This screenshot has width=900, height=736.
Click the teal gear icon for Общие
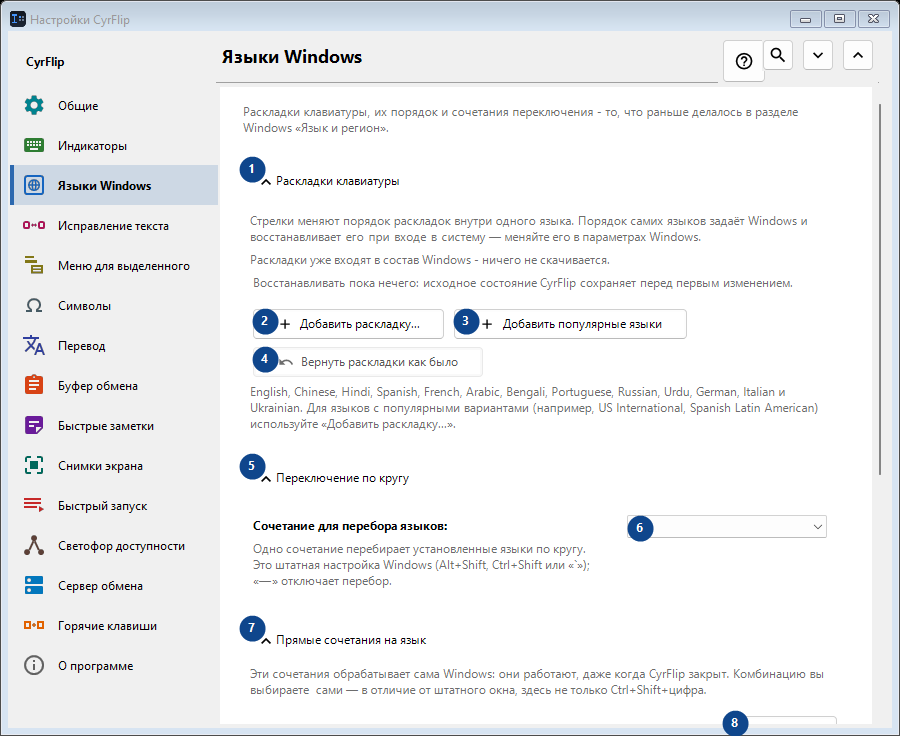[34, 106]
